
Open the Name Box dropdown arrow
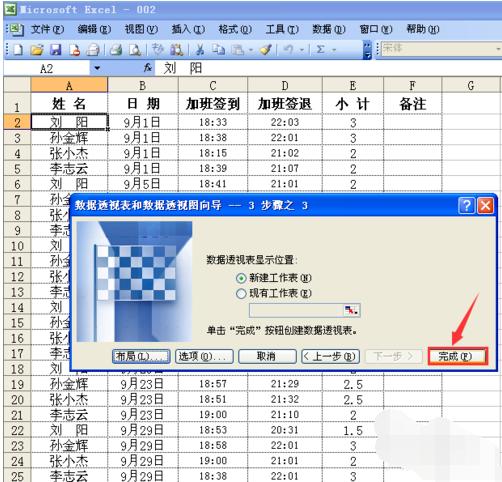coord(97,68)
